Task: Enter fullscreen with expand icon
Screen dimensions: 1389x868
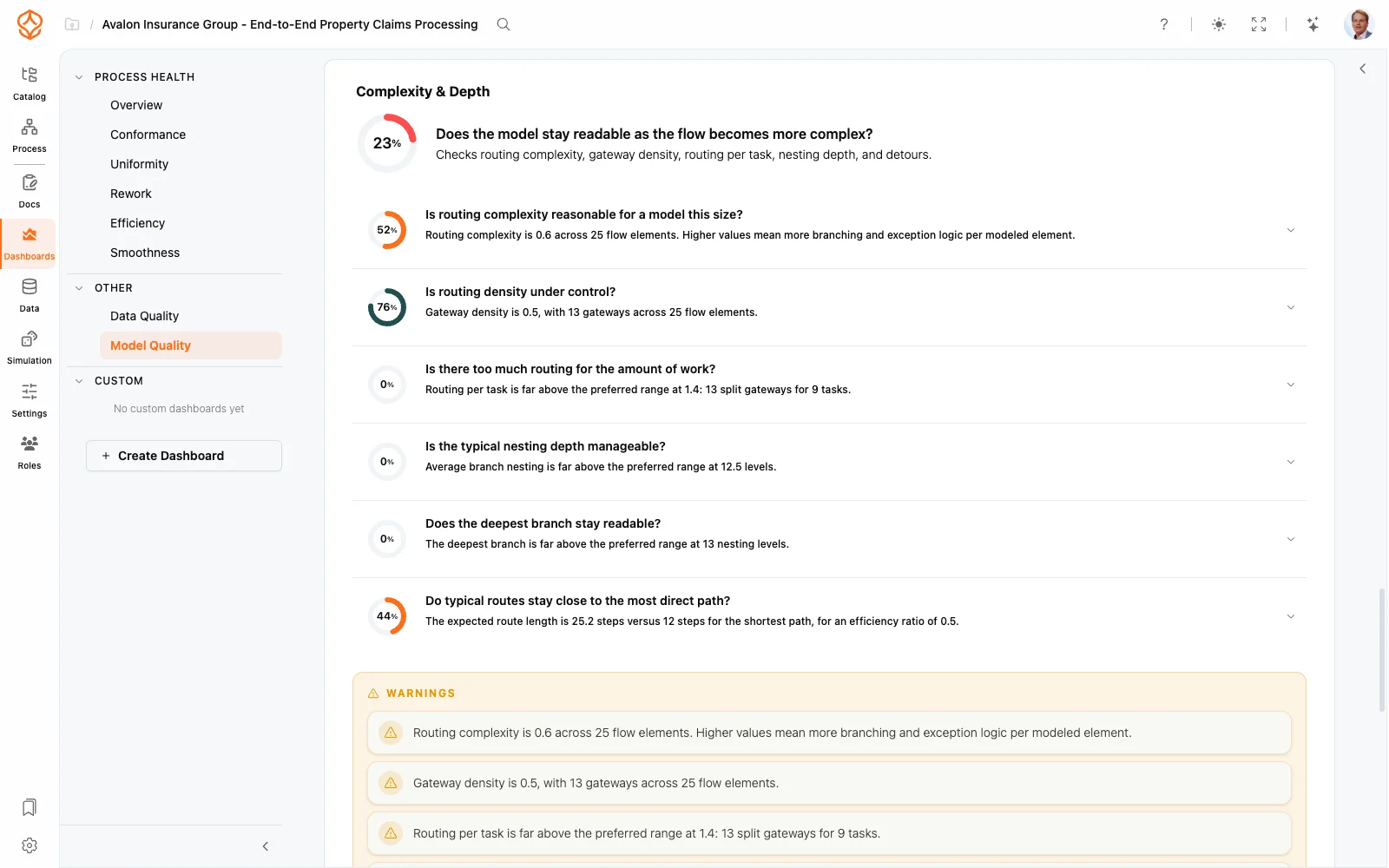Action: [x=1259, y=24]
